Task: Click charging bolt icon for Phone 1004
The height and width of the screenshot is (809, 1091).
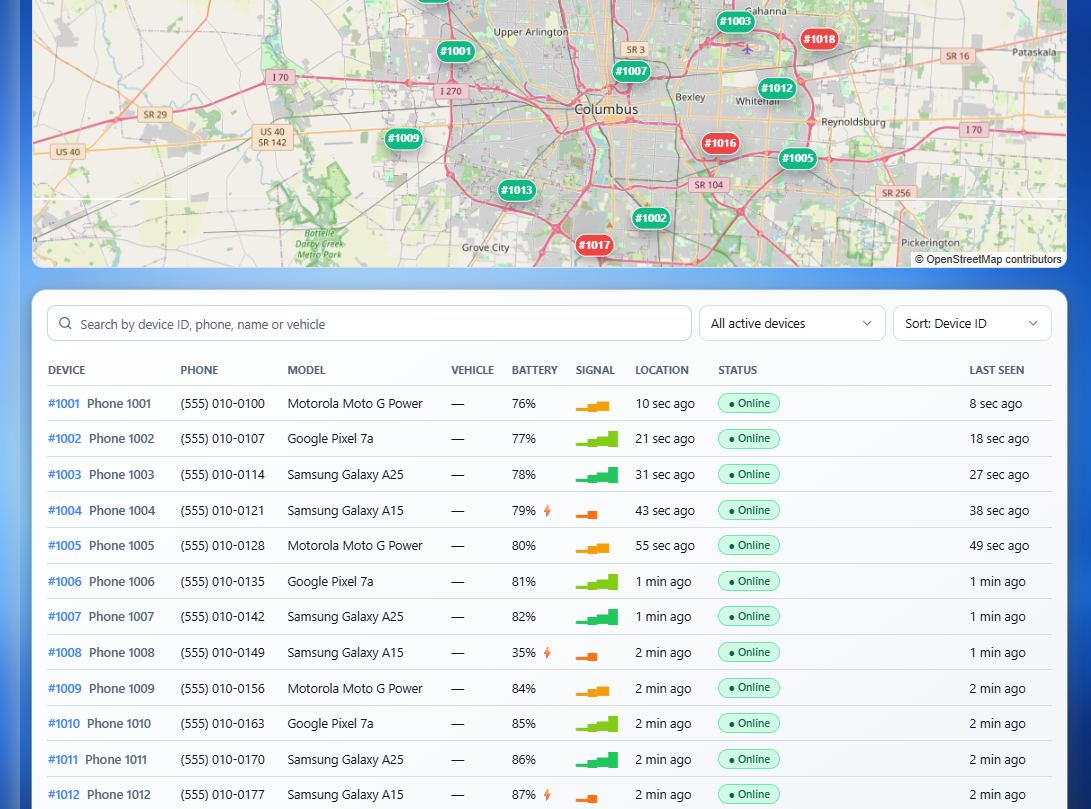Action: coord(548,511)
